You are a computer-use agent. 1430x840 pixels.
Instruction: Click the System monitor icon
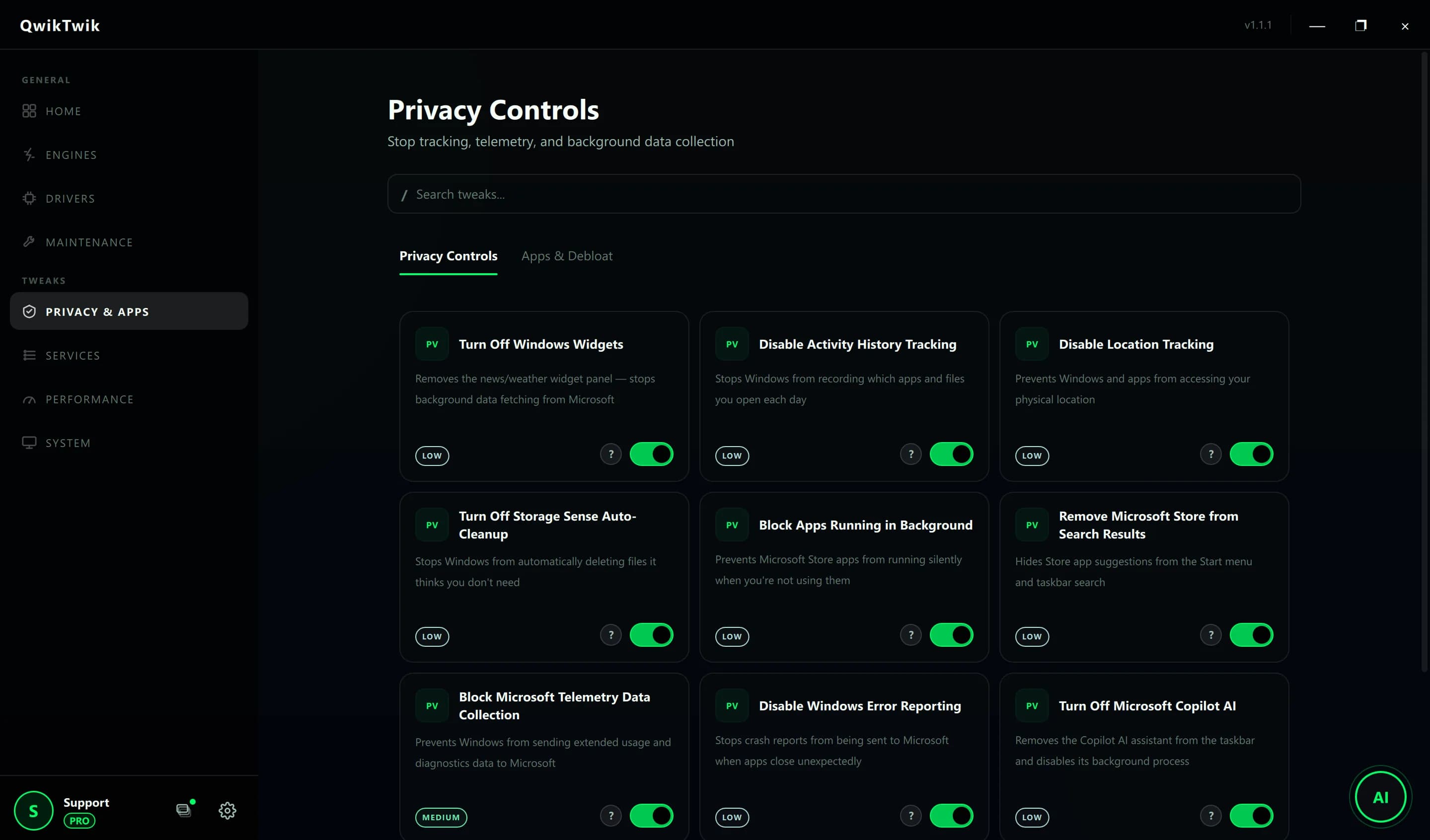[29, 443]
